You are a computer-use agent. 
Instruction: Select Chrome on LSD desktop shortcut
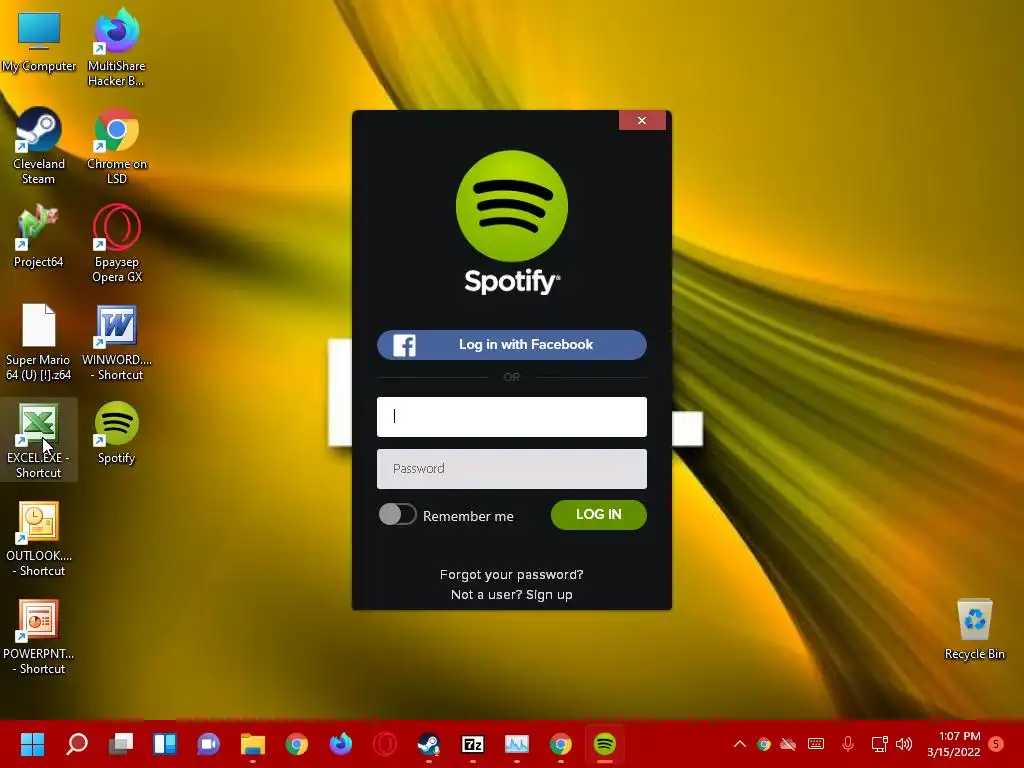point(117,146)
